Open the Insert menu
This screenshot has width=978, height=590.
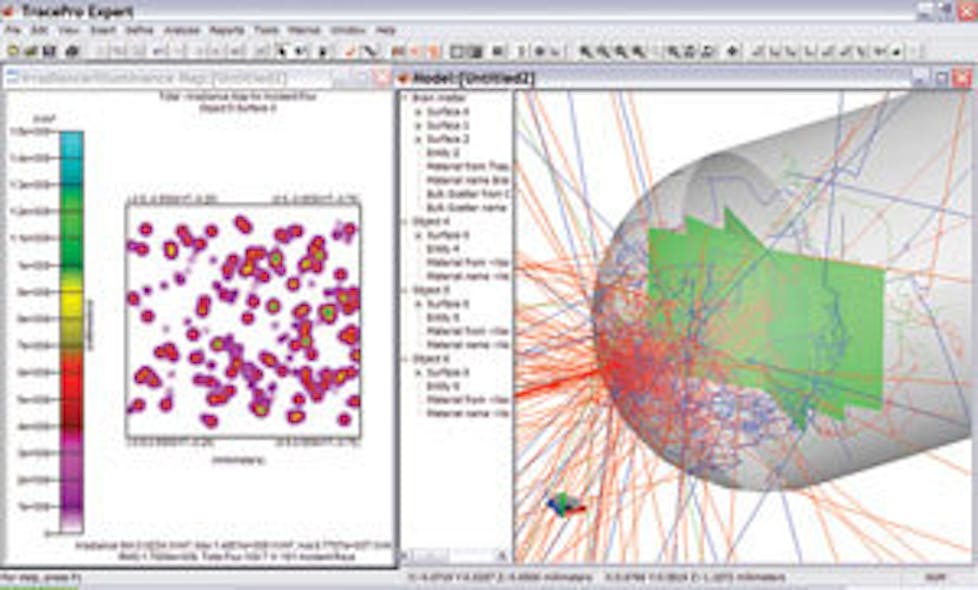coord(103,30)
